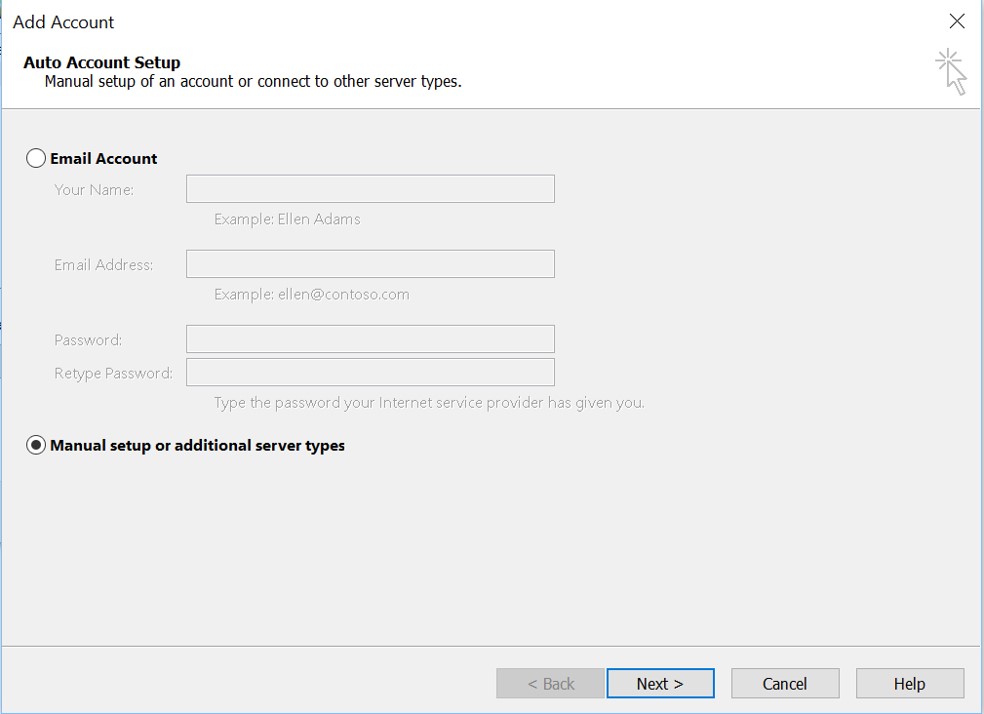Cancel the account setup
The width and height of the screenshot is (984, 714).
(x=785, y=683)
